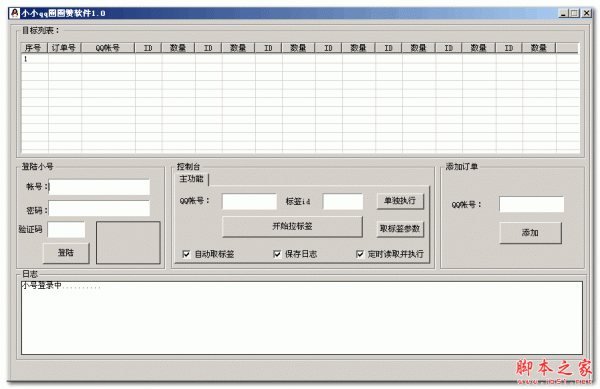The height and width of the screenshot is (389, 600).
Task: Toggle the 保存日志 checkbox
Action: pos(277,254)
